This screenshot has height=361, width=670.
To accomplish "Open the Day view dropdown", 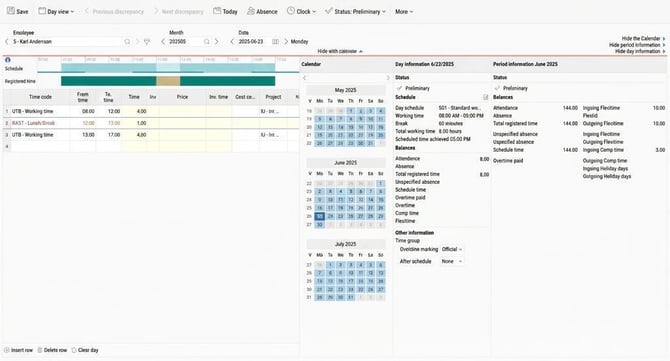I will [x=56, y=12].
